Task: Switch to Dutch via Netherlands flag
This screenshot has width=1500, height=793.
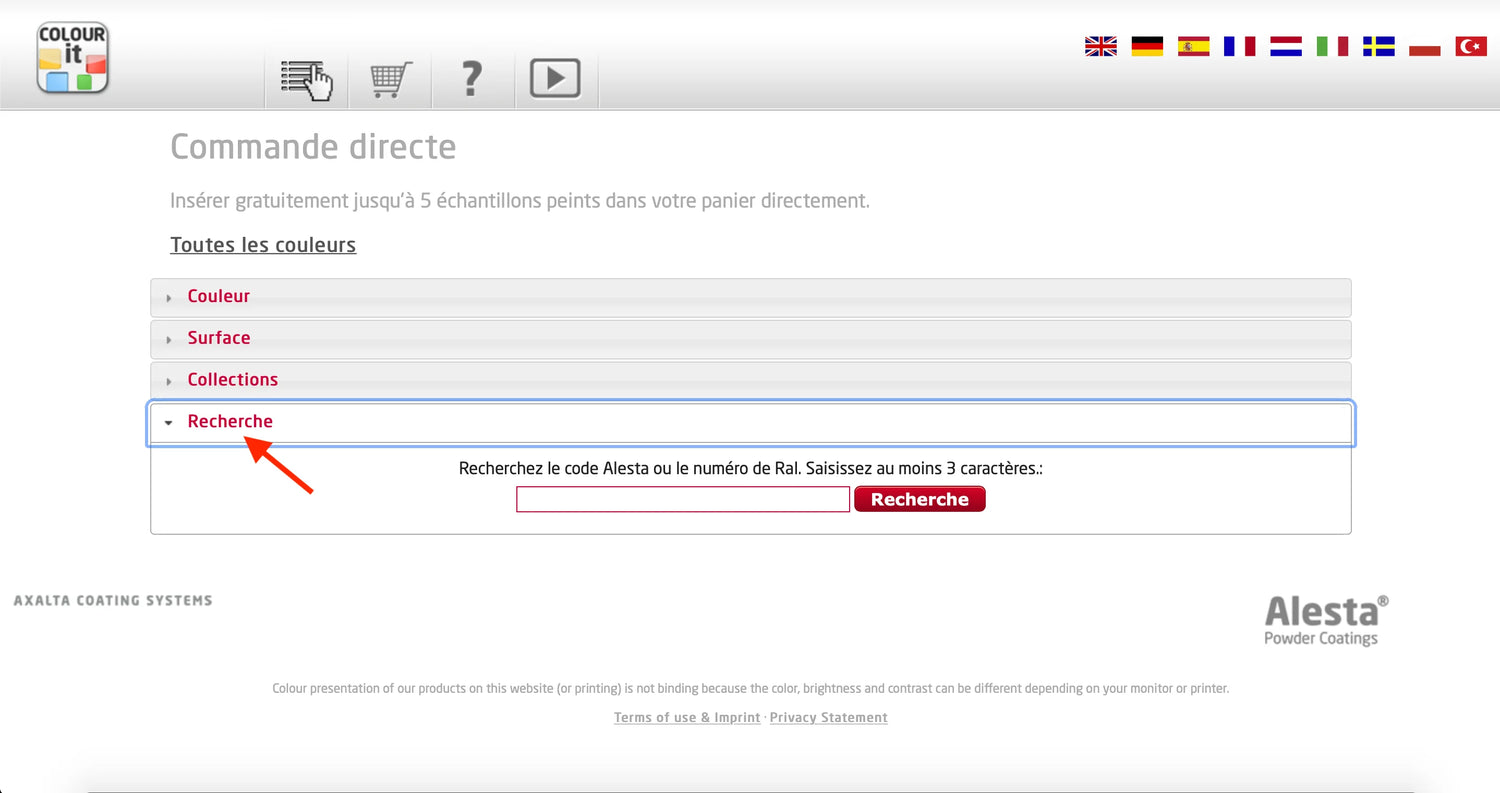Action: 1286,46
